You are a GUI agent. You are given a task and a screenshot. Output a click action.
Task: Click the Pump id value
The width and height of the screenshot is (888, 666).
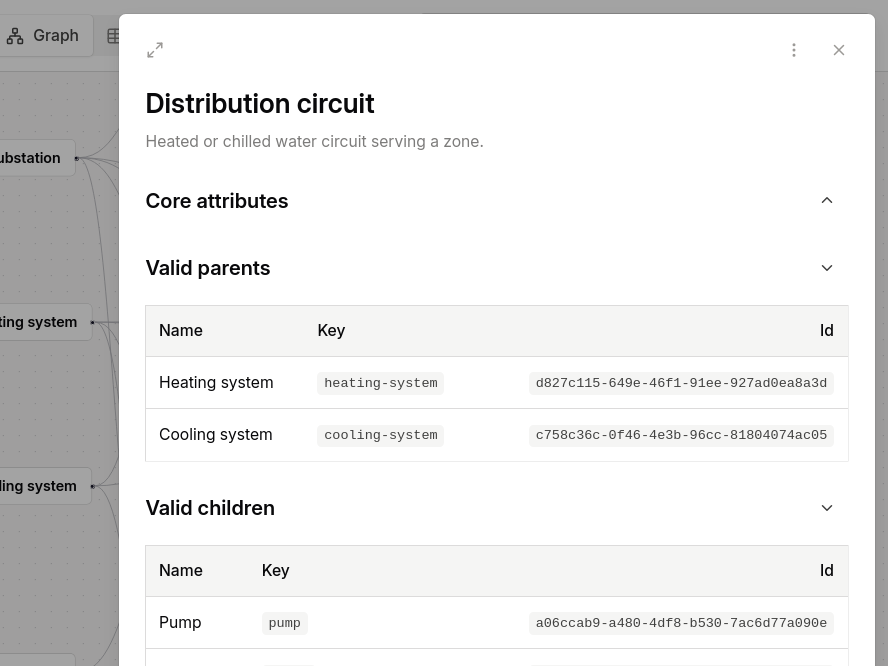click(x=681, y=623)
